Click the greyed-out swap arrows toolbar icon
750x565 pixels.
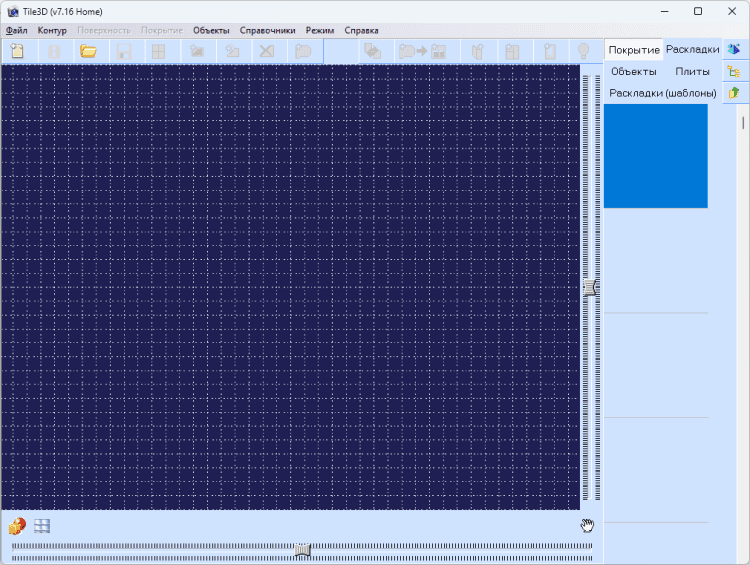373,51
